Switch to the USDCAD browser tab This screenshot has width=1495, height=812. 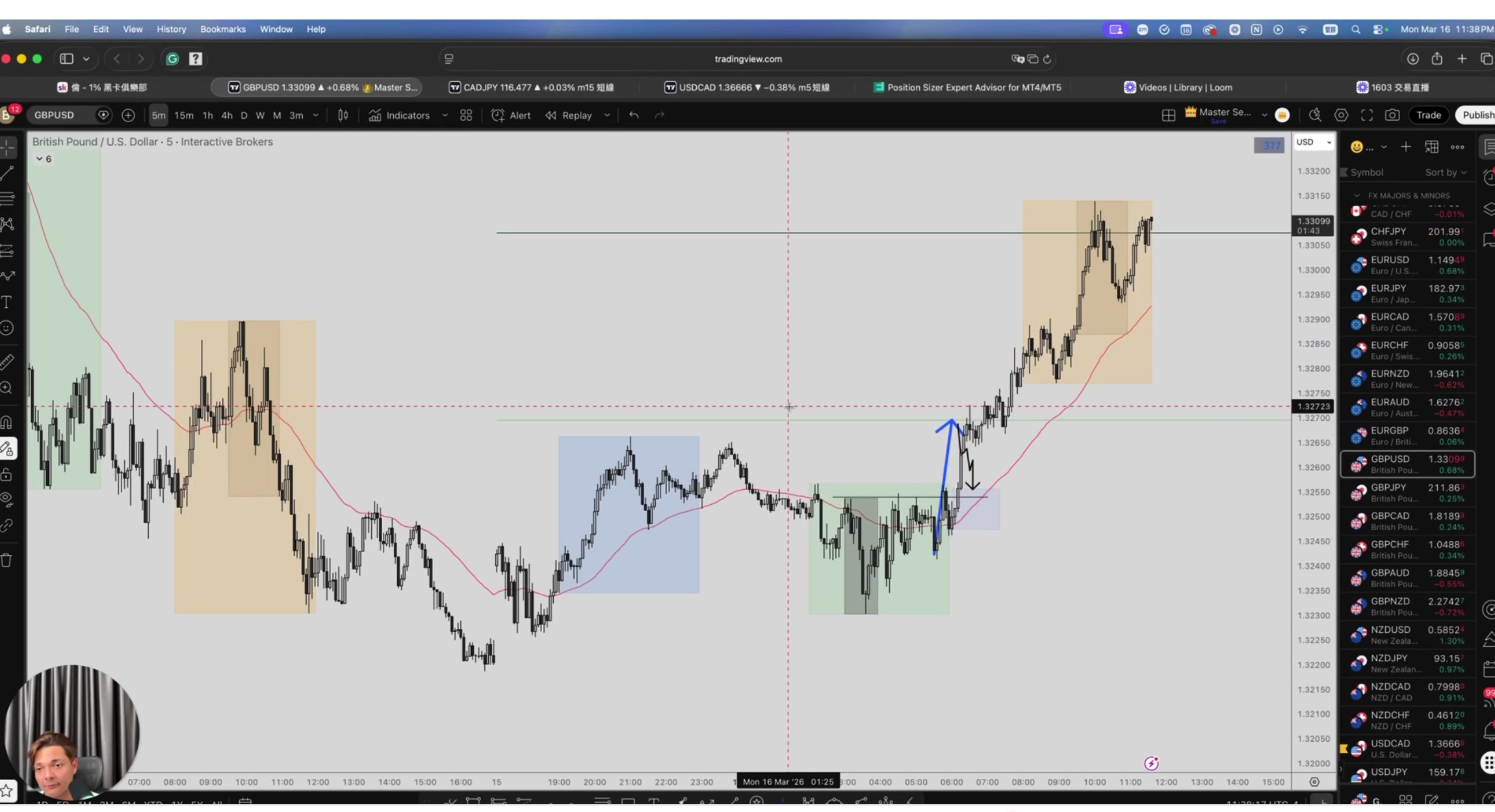747,87
